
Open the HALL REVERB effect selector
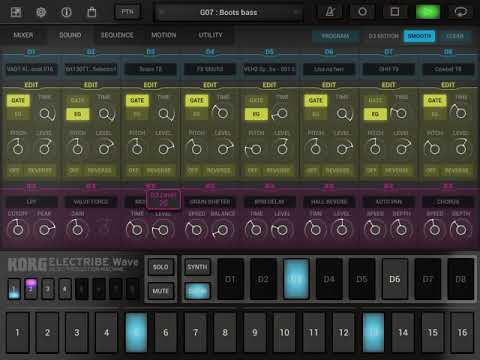pos(329,202)
